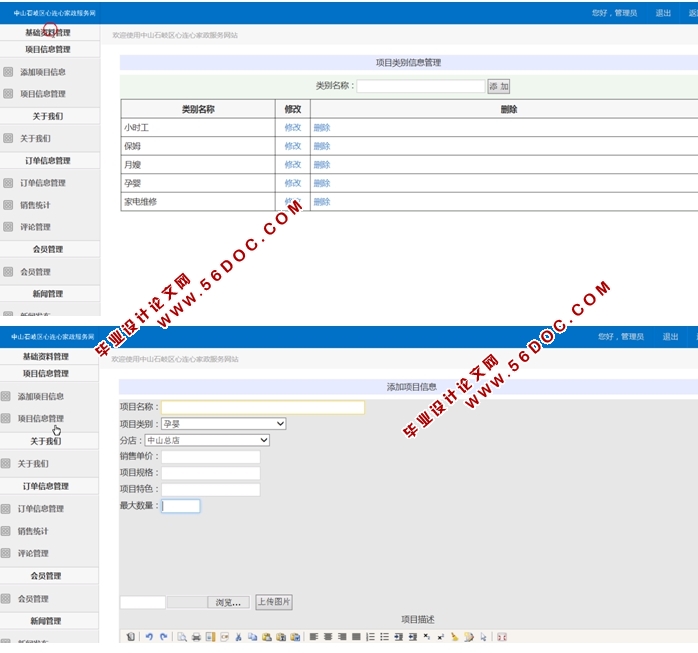This screenshot has height=653, width=698.
Task: Center-align text in the editor
Action: click(x=328, y=637)
